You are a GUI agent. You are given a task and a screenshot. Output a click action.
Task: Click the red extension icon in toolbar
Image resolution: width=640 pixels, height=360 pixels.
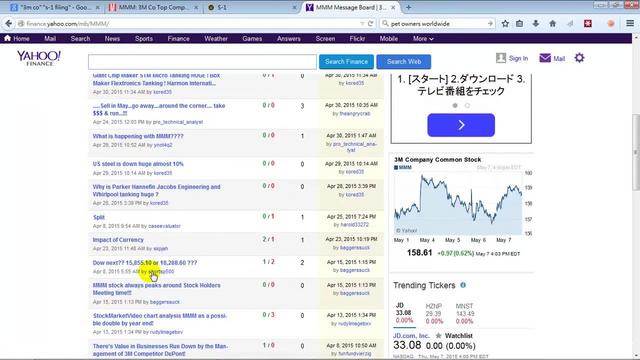pos(588,24)
